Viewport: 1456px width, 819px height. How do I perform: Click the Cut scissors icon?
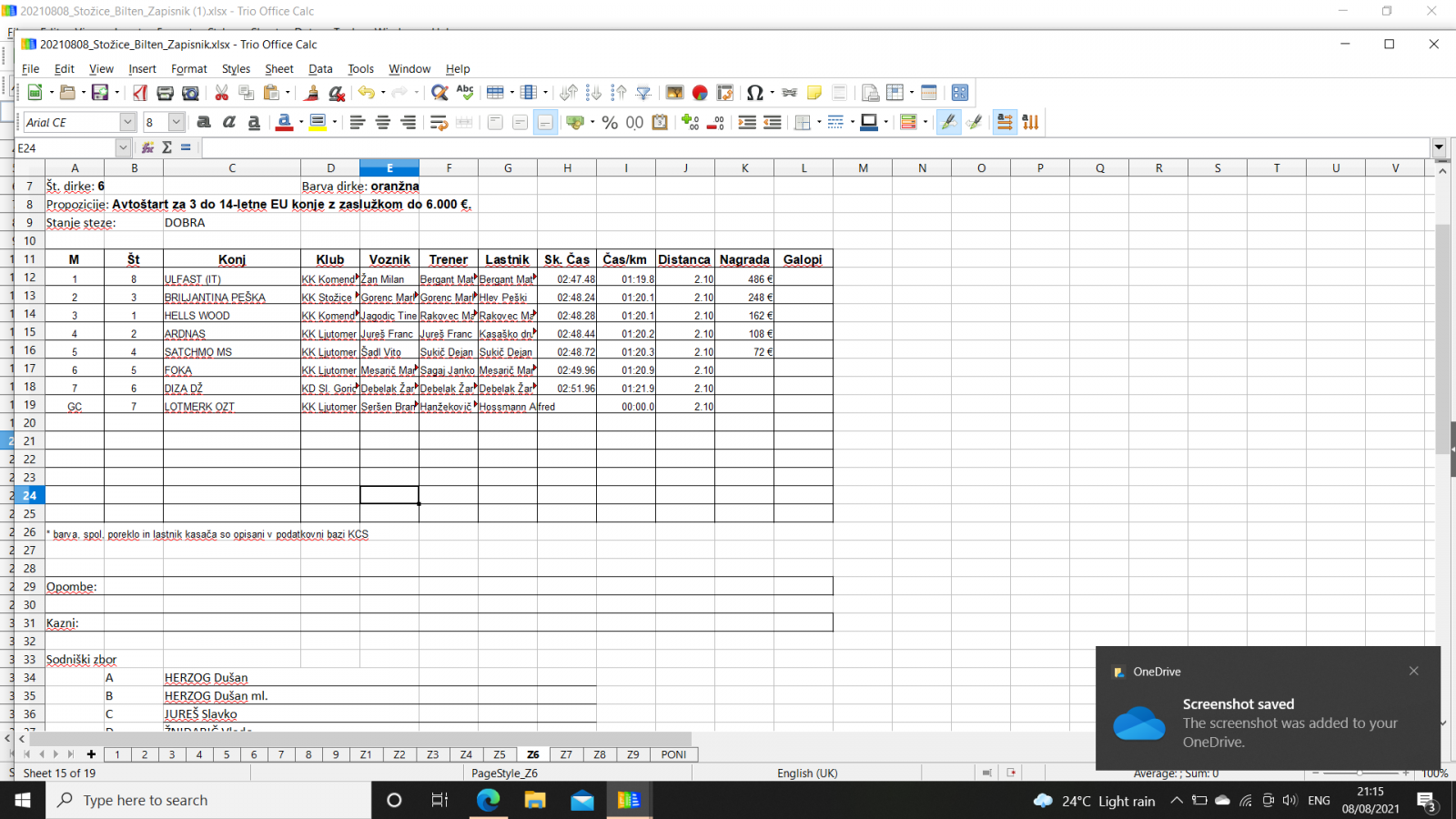[x=221, y=93]
